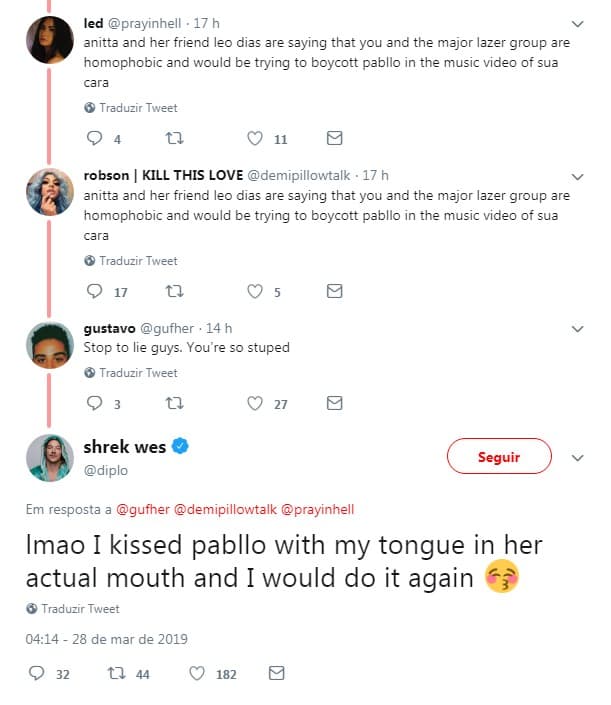Retweet the tweet by led @prayinhell

point(174,138)
